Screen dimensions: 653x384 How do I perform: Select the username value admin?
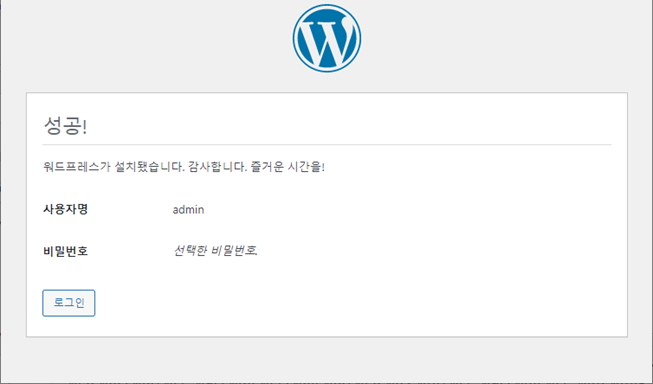point(188,209)
